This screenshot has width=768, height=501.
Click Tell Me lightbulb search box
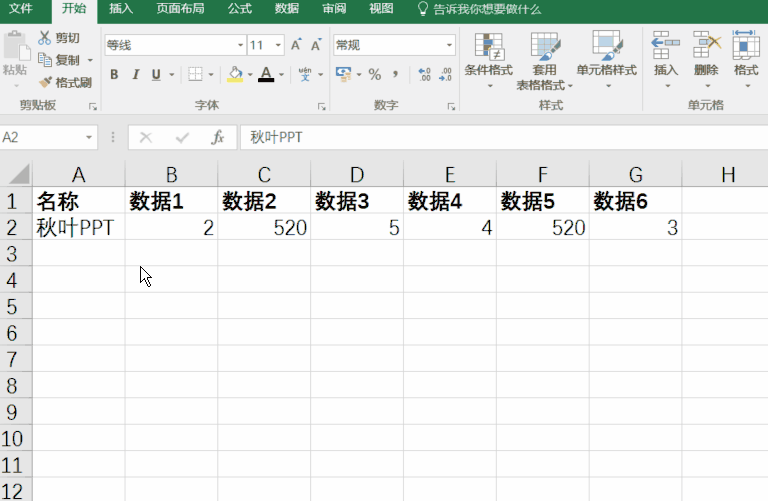479,9
